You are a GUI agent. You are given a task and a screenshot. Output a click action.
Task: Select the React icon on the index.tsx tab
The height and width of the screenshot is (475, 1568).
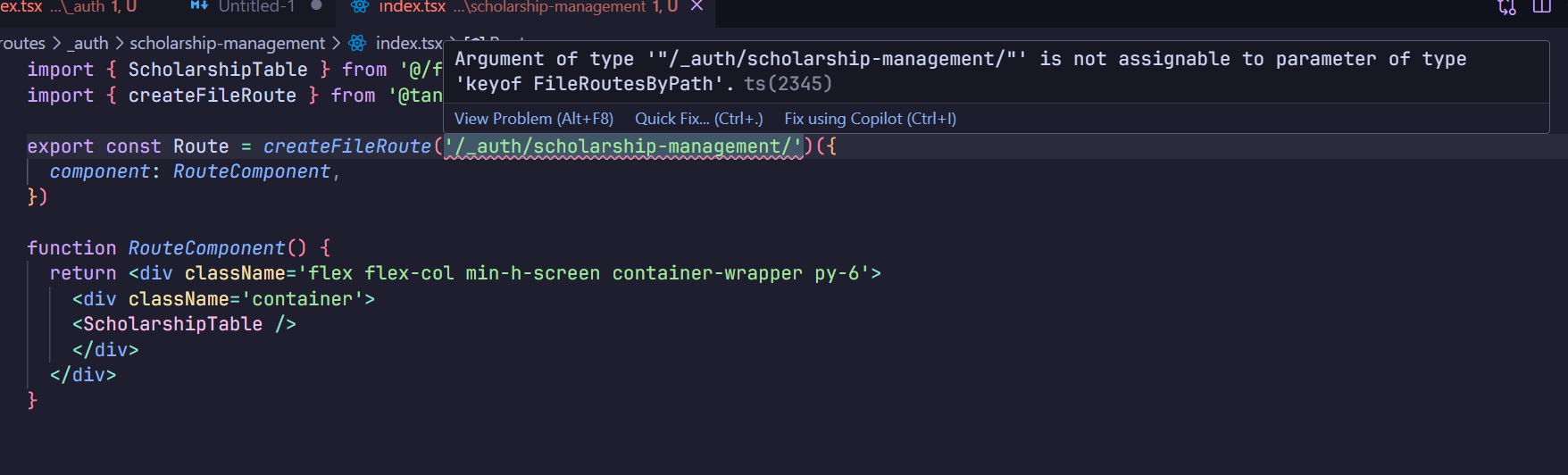pos(360,6)
